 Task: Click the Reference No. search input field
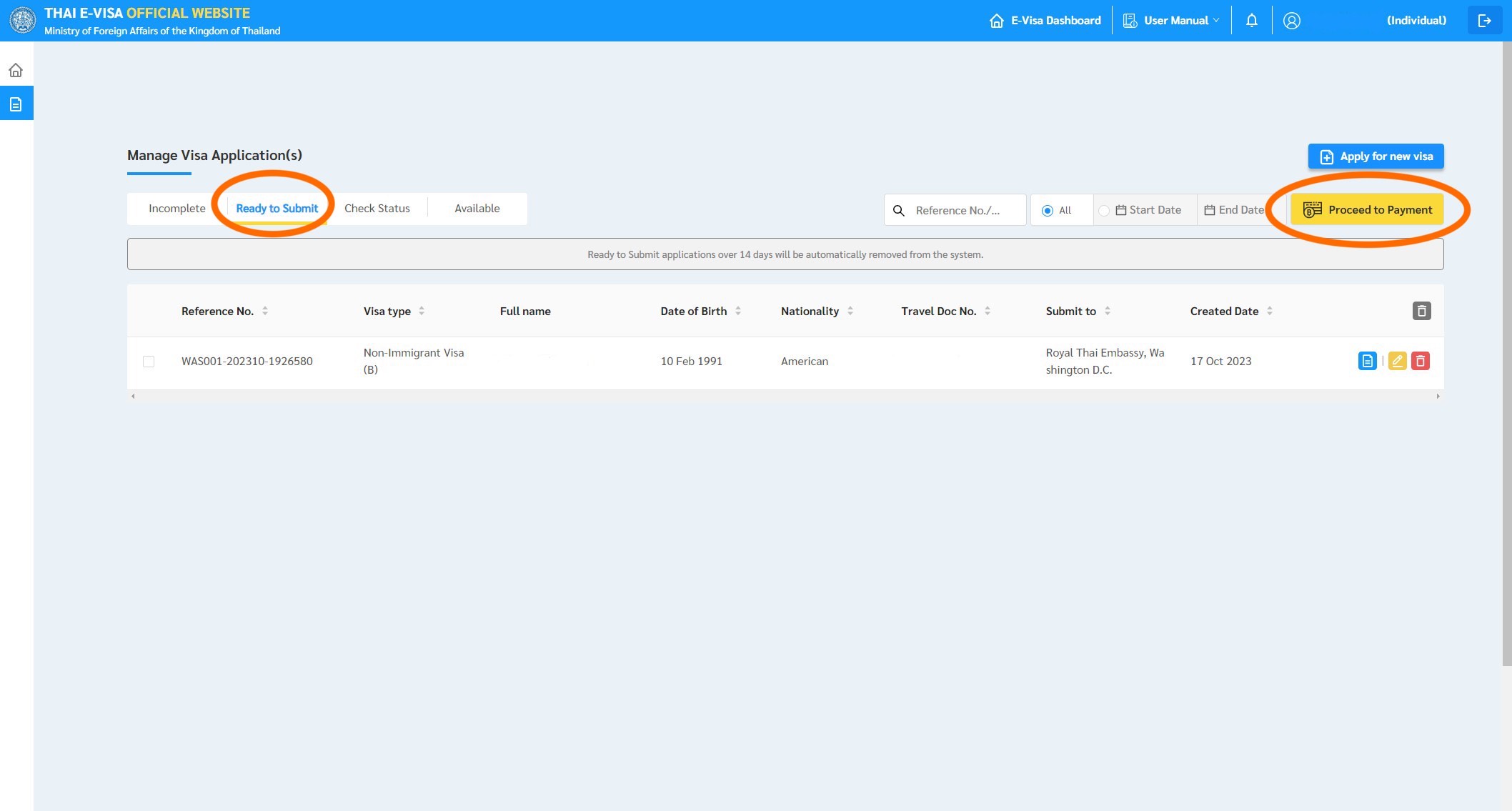pos(965,209)
